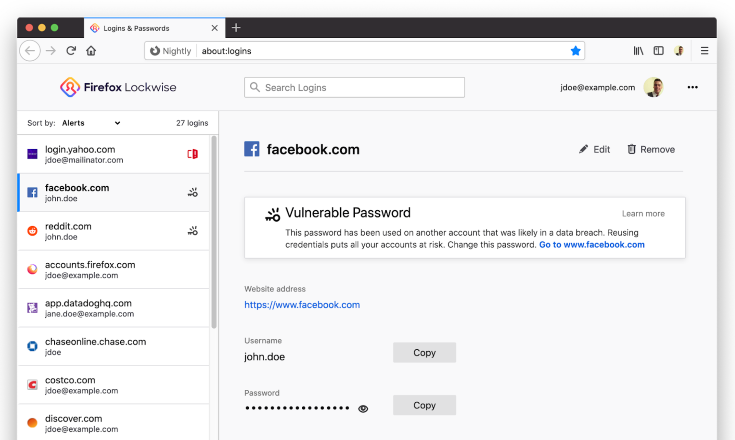Copy the john.doe username
This screenshot has height=440, width=735.
(x=424, y=352)
